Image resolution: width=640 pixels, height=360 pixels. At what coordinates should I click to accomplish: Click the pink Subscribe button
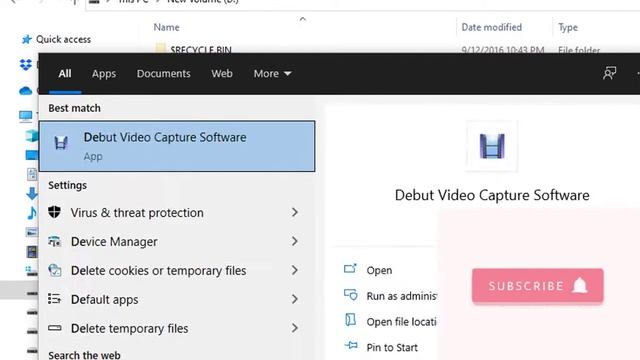click(x=538, y=286)
